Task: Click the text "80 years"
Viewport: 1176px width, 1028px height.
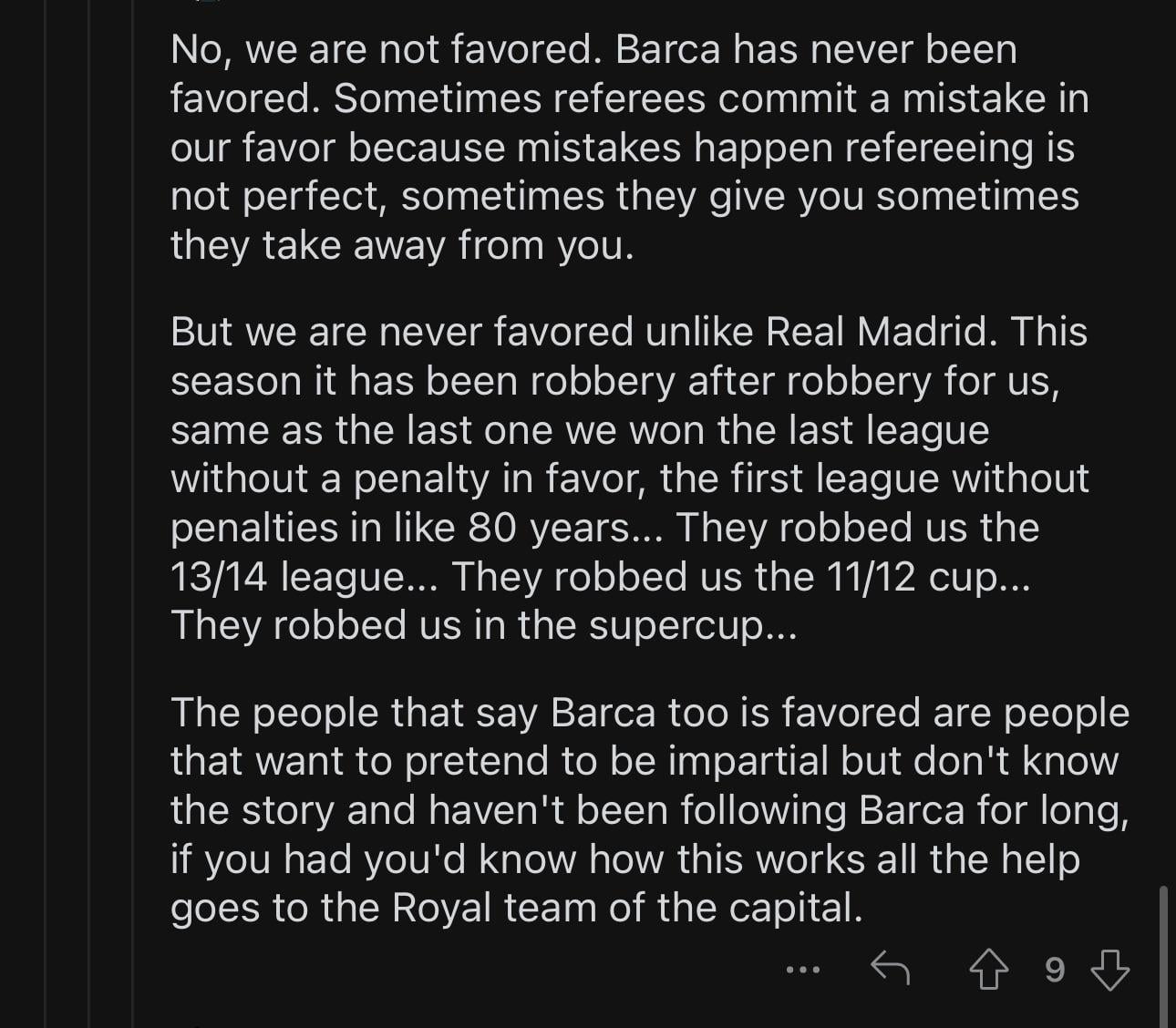Action: (x=548, y=528)
